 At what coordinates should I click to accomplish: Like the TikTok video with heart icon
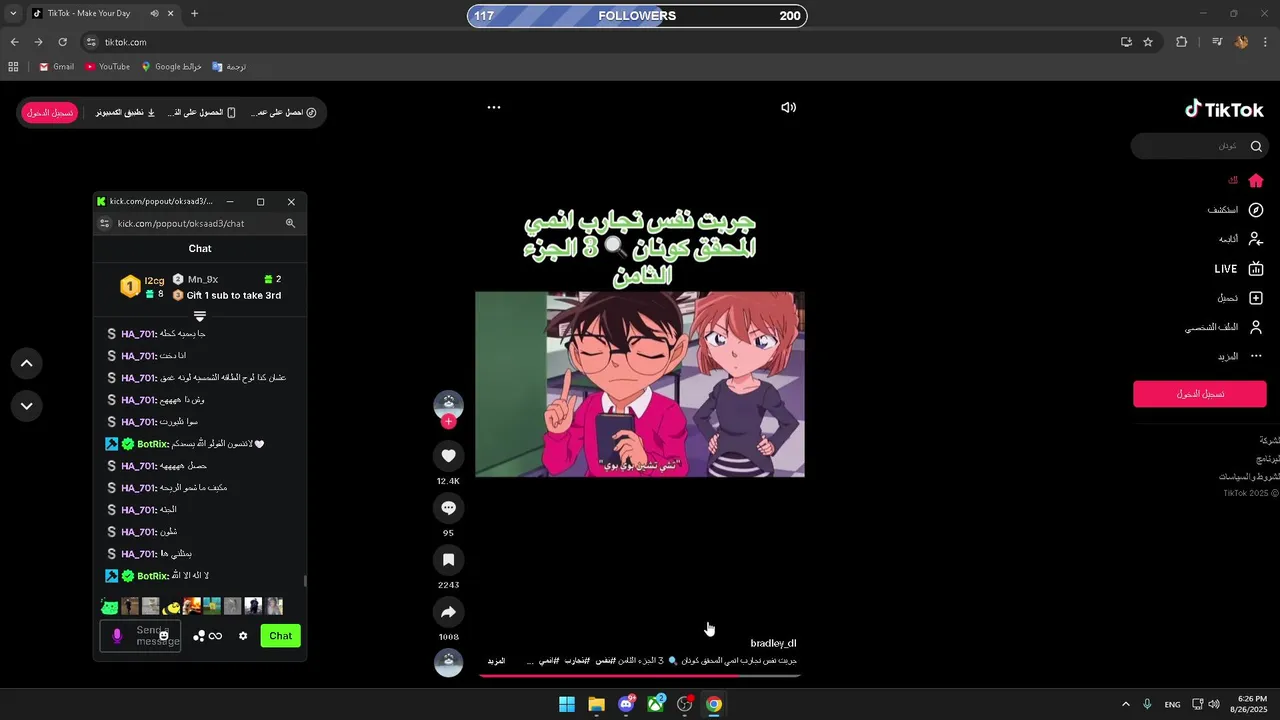(x=448, y=456)
